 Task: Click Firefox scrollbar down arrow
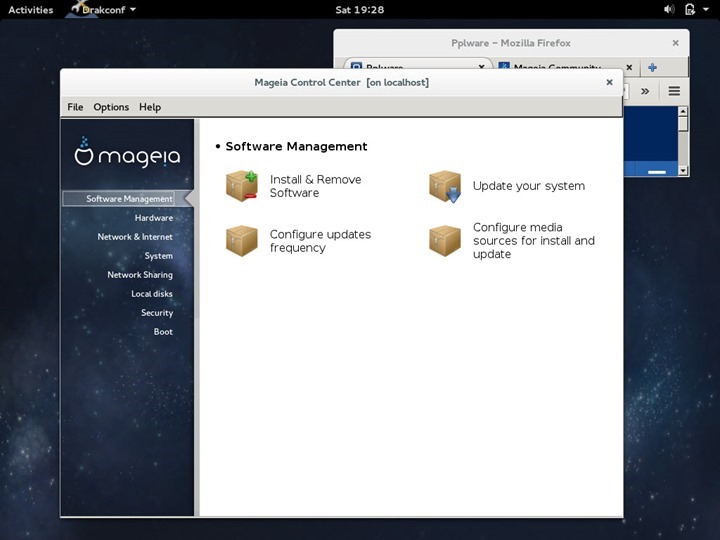click(x=683, y=171)
